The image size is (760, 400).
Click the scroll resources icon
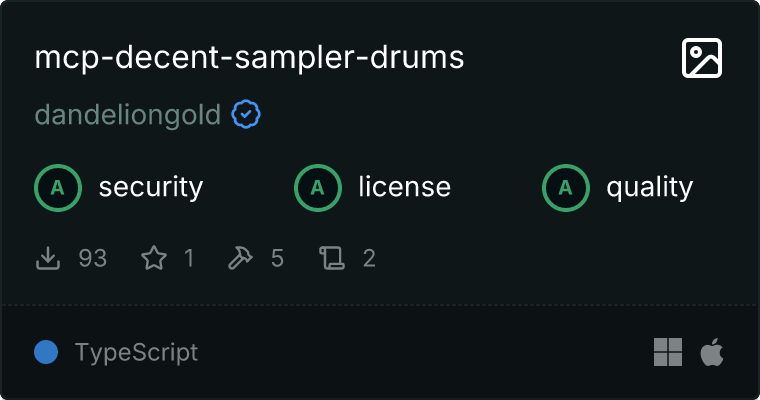pos(331,259)
